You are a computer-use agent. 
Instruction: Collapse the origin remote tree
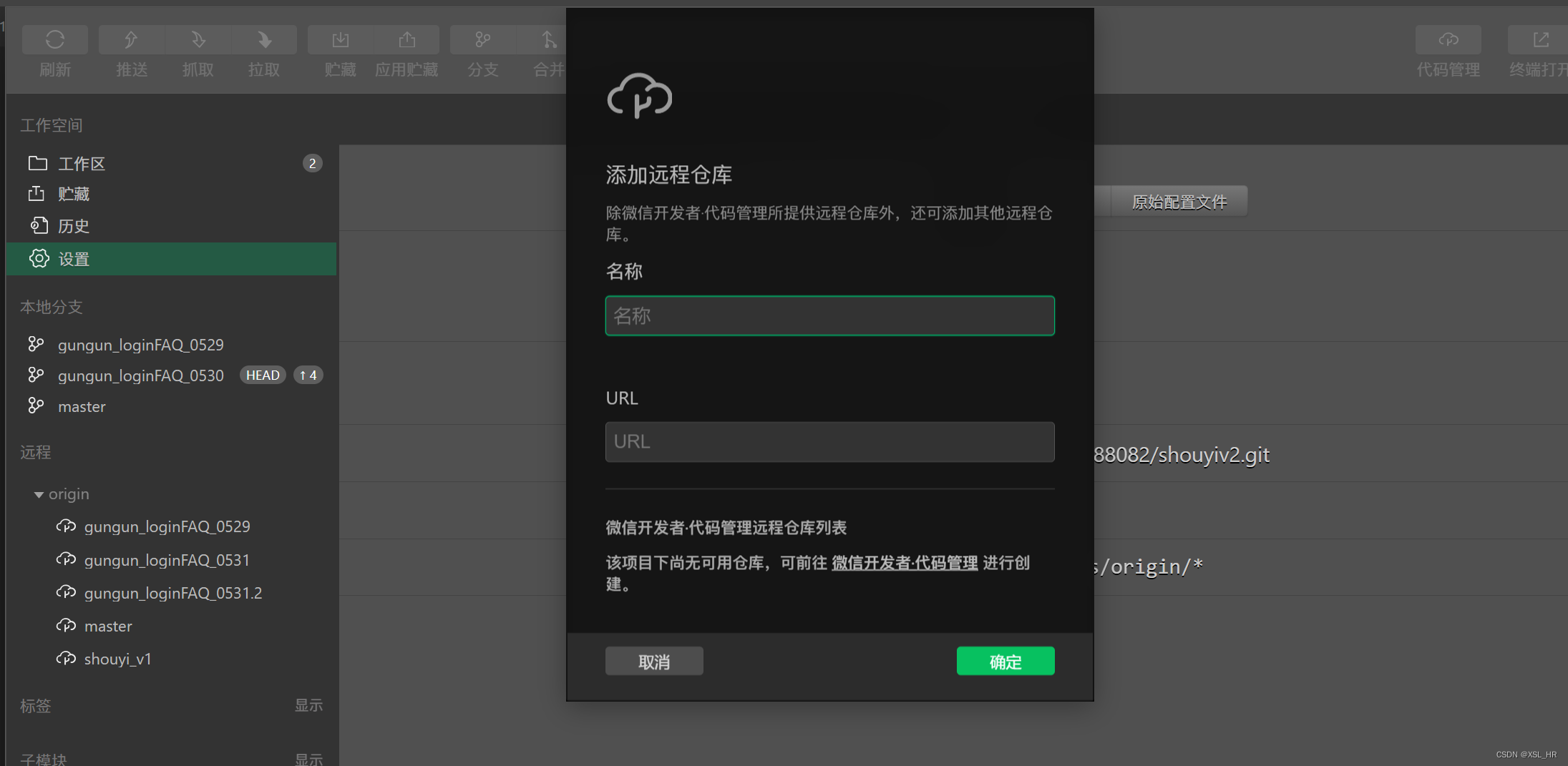click(x=39, y=494)
